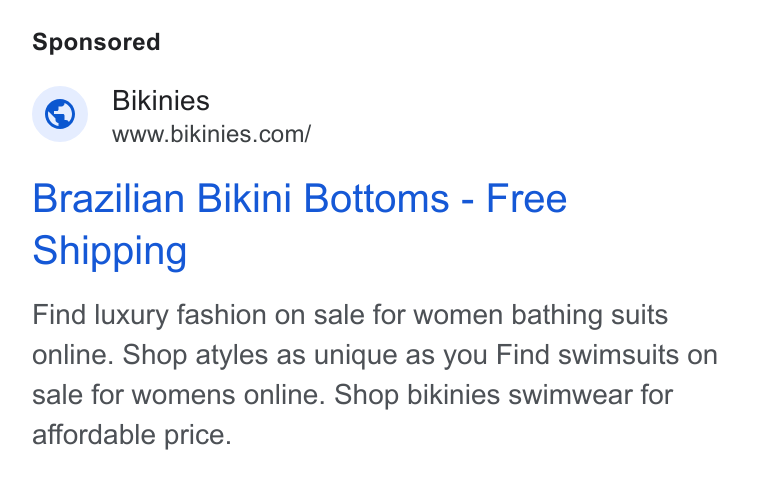The height and width of the screenshot is (478, 760).
Task: Click the blue globe favicon icon
Action: [x=60, y=114]
